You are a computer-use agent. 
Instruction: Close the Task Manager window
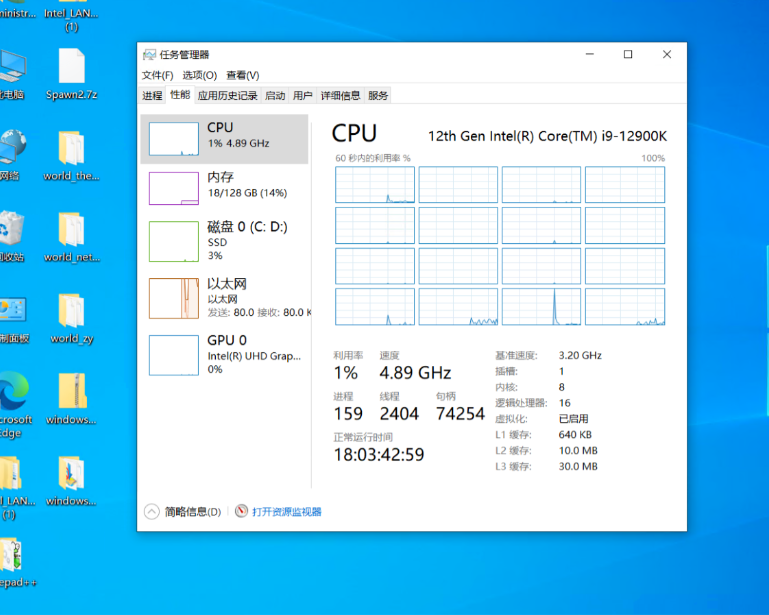[667, 54]
